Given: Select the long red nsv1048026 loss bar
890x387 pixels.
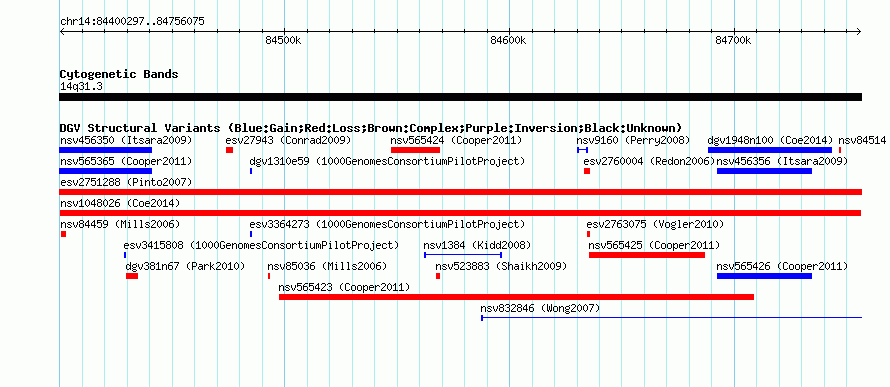Looking at the screenshot, I should pyautogui.click(x=461, y=213).
